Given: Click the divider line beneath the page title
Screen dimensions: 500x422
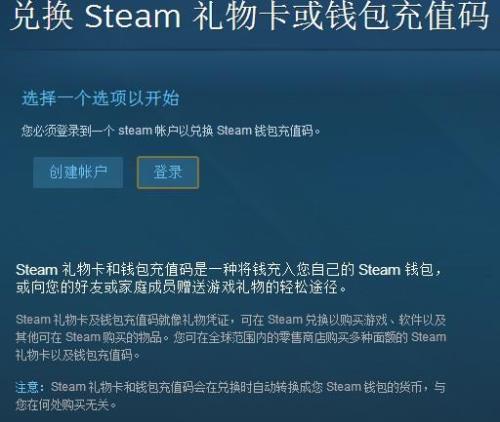Looking at the screenshot, I should [x=250, y=50].
